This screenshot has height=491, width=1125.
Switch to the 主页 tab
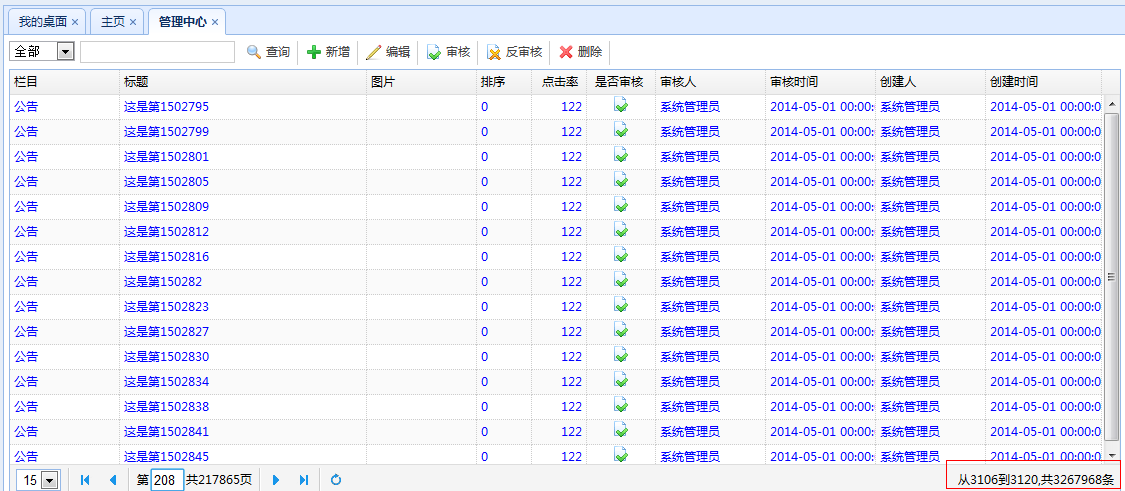coord(116,22)
